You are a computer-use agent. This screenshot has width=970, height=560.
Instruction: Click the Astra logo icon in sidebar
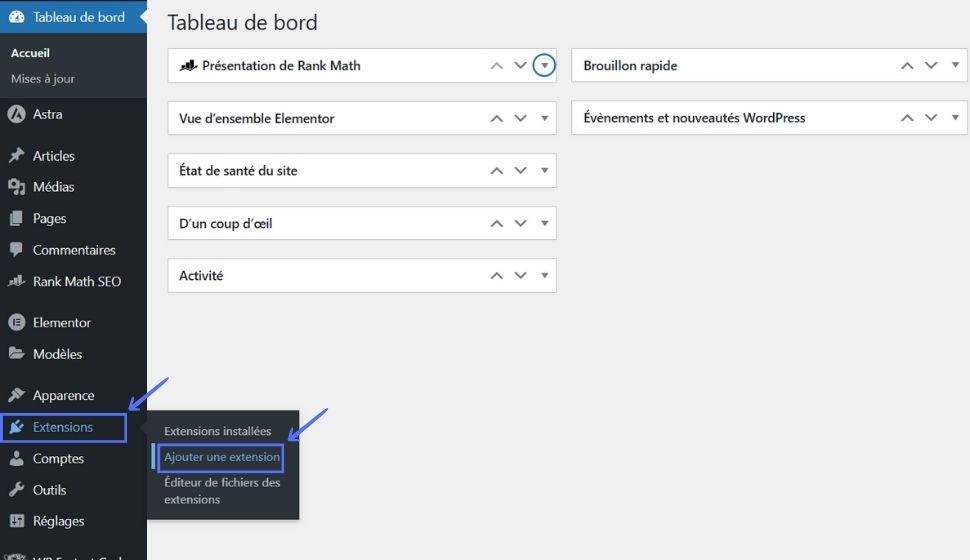pos(17,114)
